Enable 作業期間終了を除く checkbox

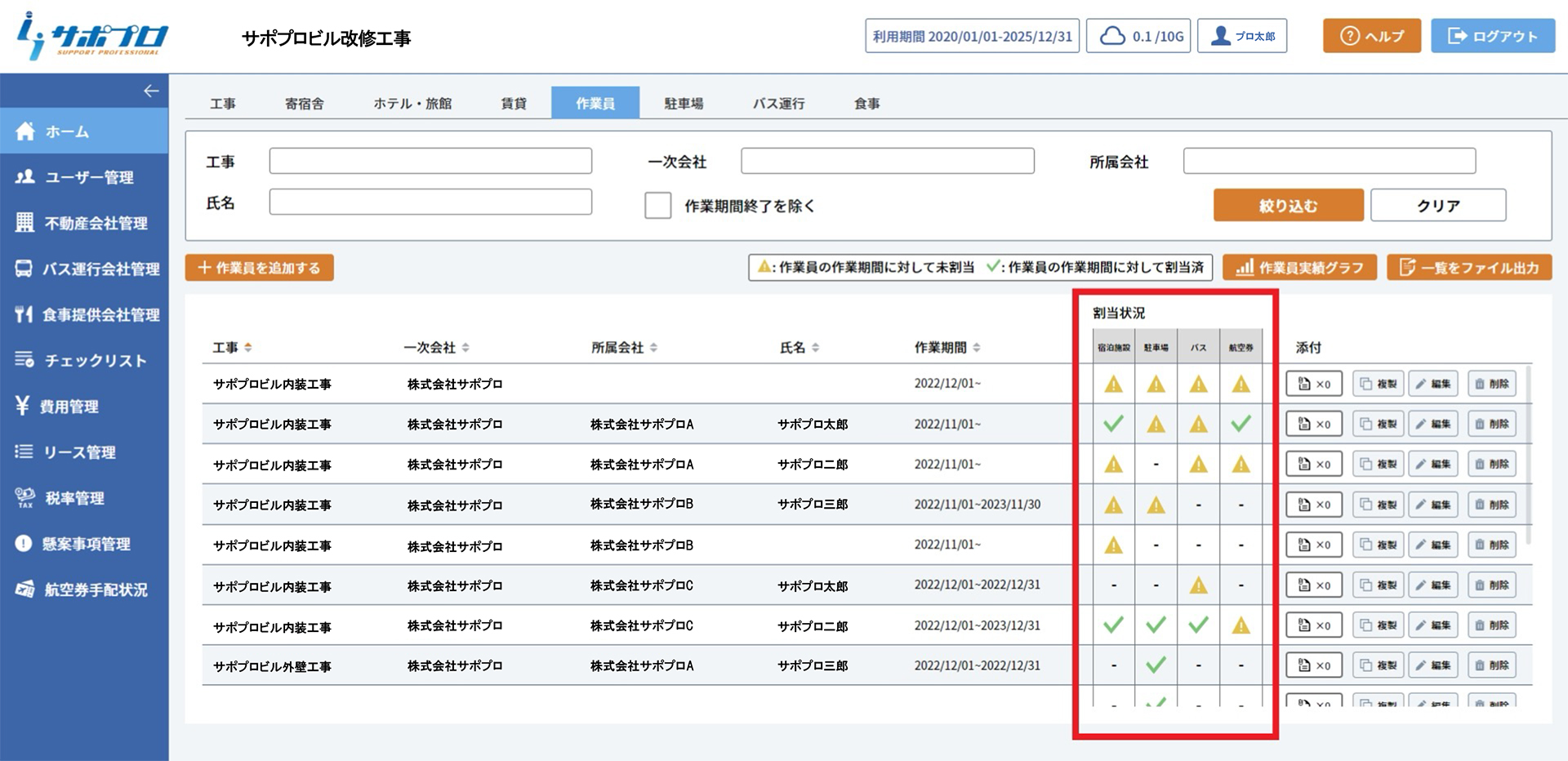pos(657,206)
